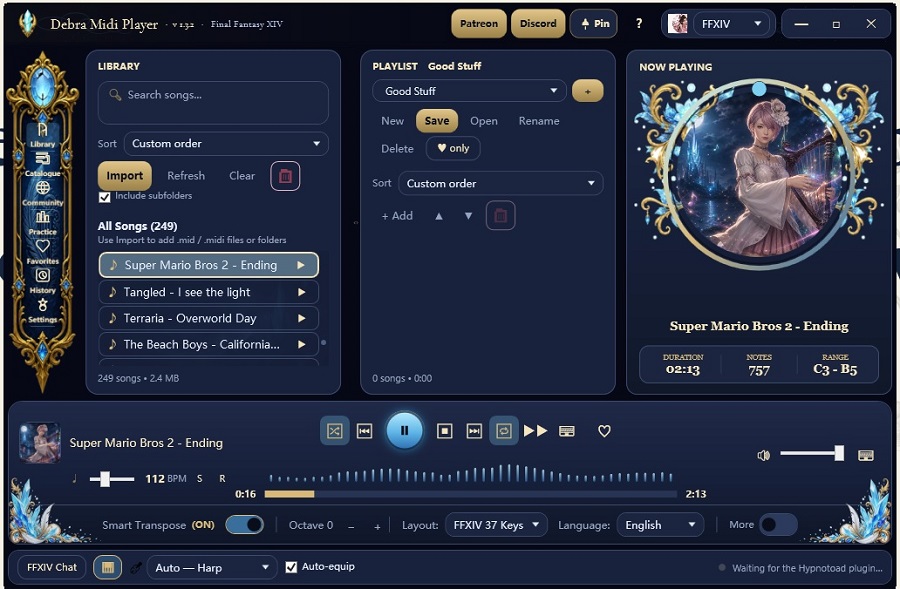Open the Practice sidebar section

click(42, 223)
